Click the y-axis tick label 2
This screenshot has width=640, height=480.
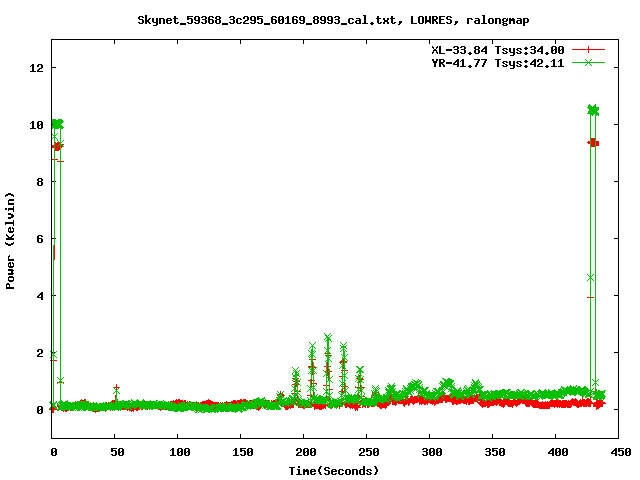[x=40, y=353]
